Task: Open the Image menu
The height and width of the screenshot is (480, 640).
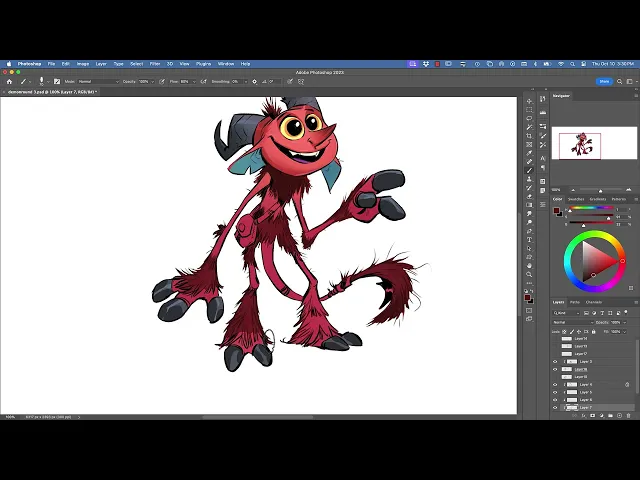Action: pos(83,64)
